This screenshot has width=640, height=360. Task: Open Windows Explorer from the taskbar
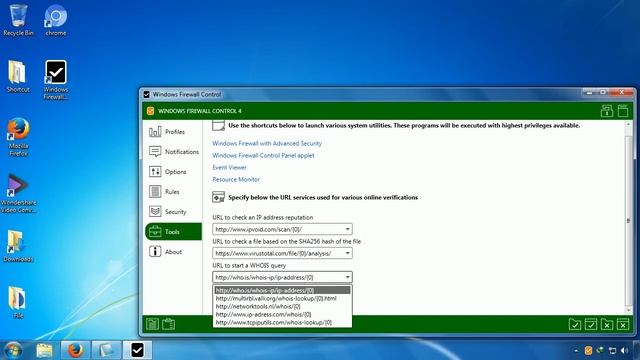[44, 350]
